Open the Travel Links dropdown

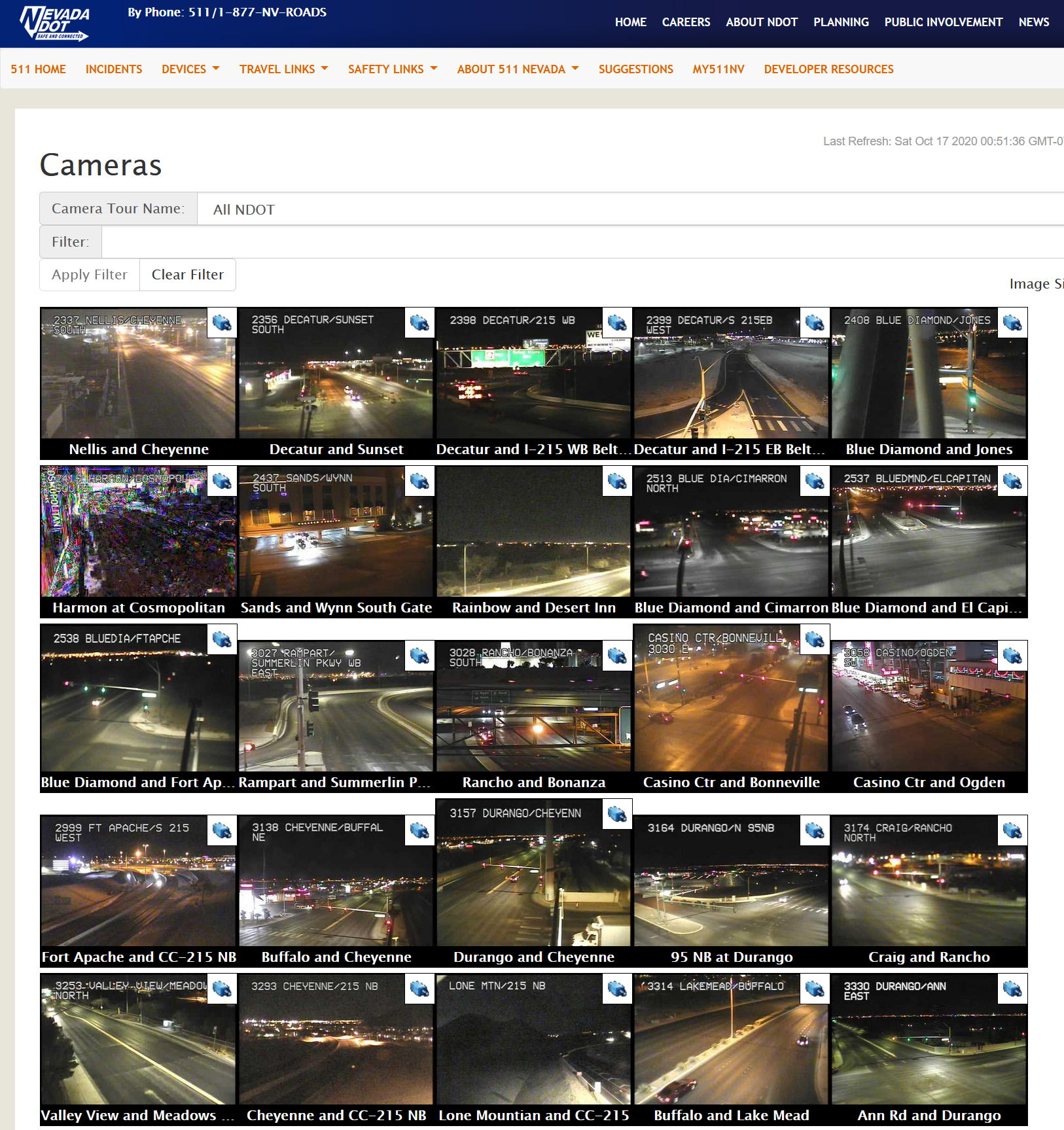[x=283, y=69]
